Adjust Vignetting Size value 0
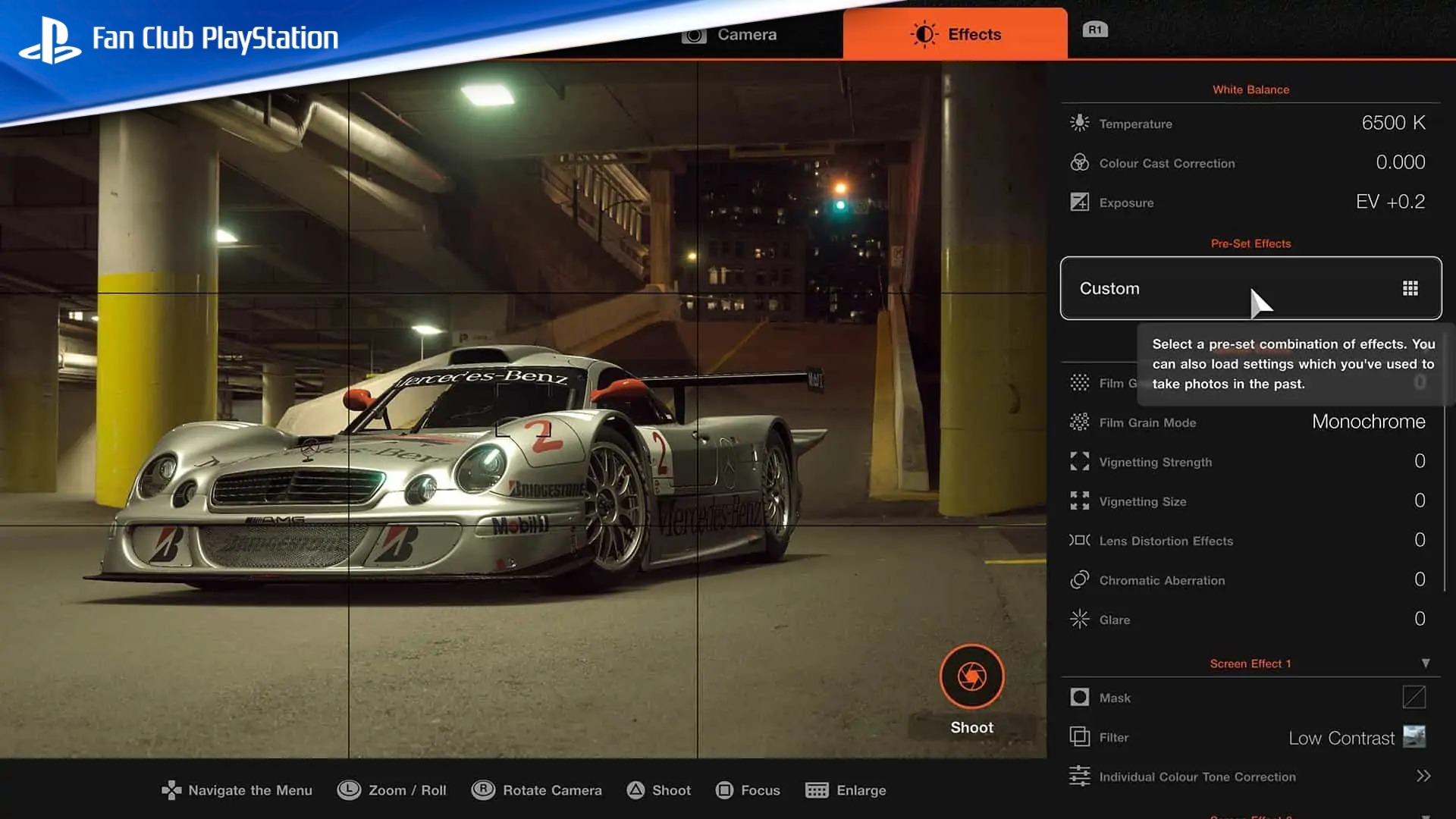 pos(1420,500)
